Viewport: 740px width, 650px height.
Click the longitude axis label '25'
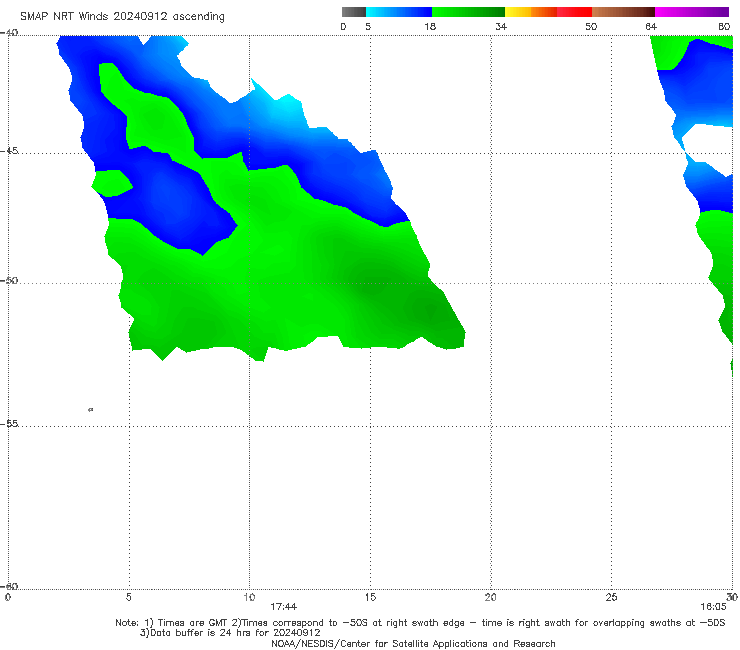click(611, 597)
